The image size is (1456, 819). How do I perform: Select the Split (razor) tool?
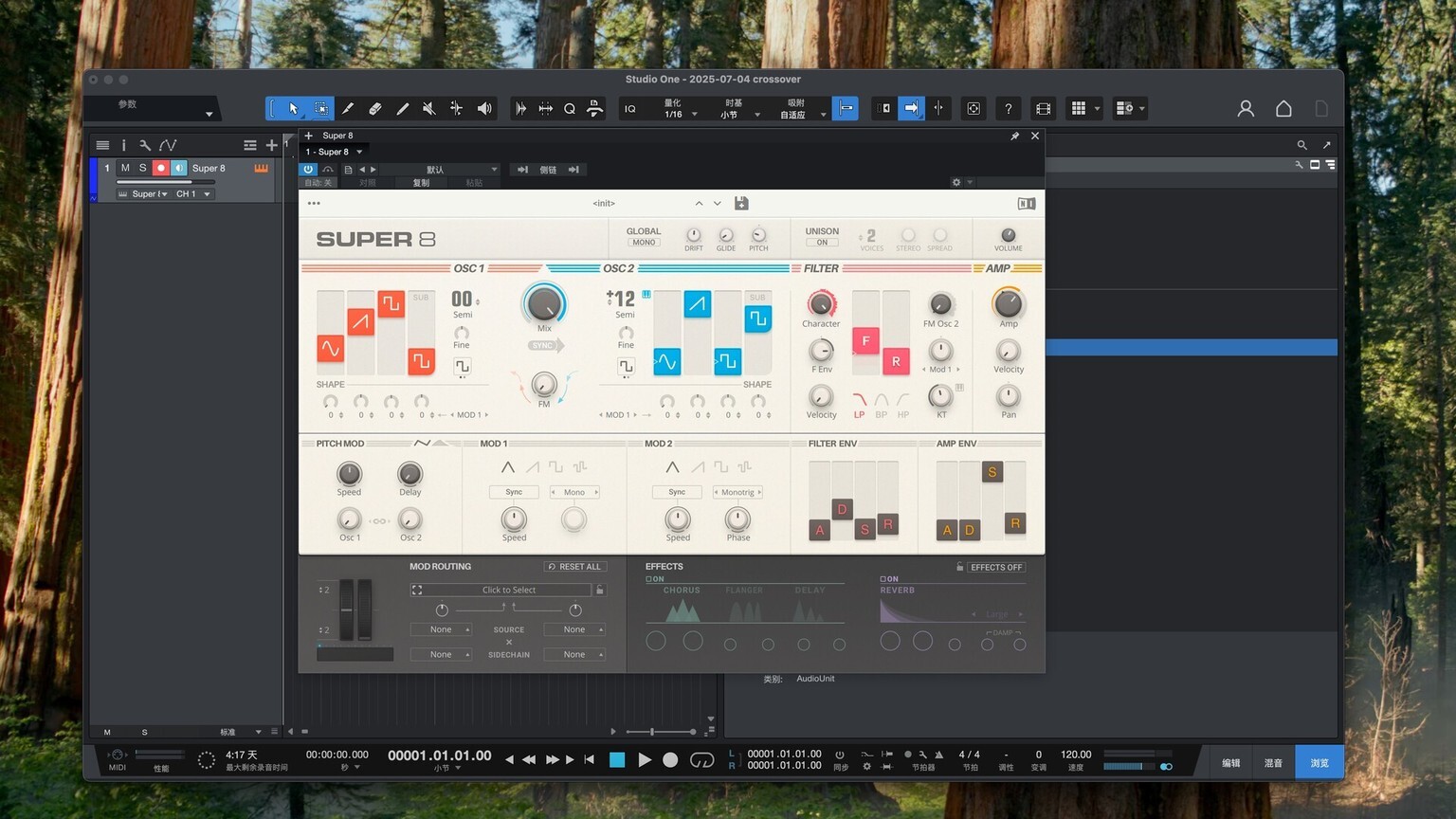pyautogui.click(x=348, y=109)
